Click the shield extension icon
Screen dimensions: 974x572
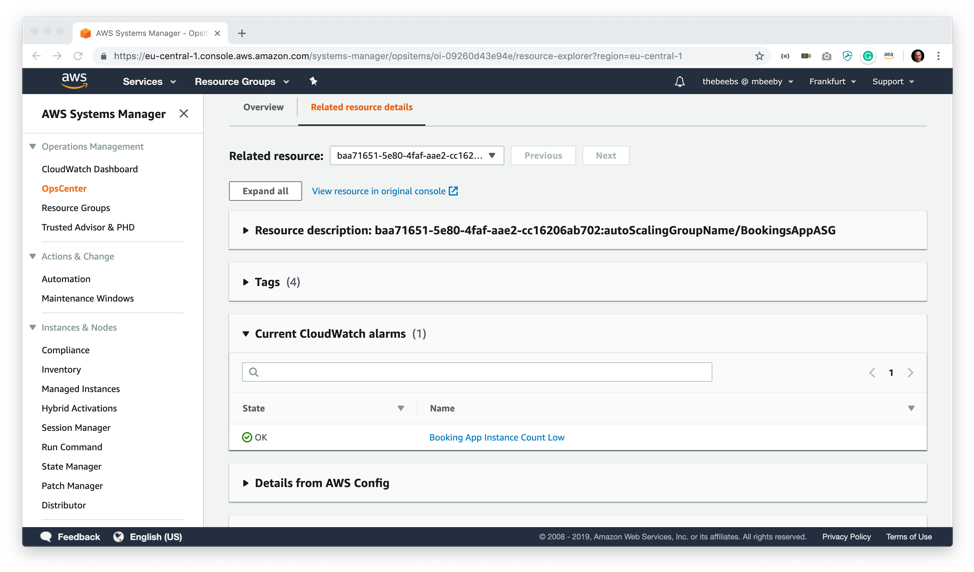(x=847, y=56)
